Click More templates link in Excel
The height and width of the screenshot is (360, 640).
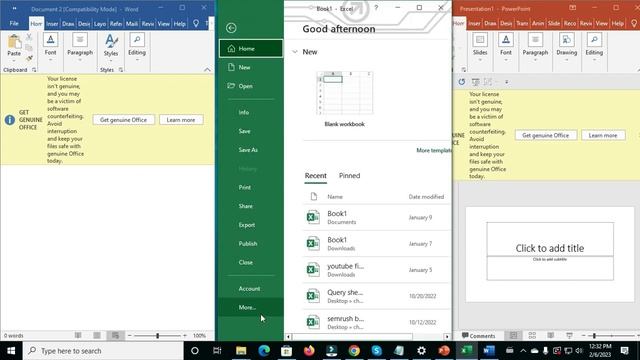pos(434,150)
